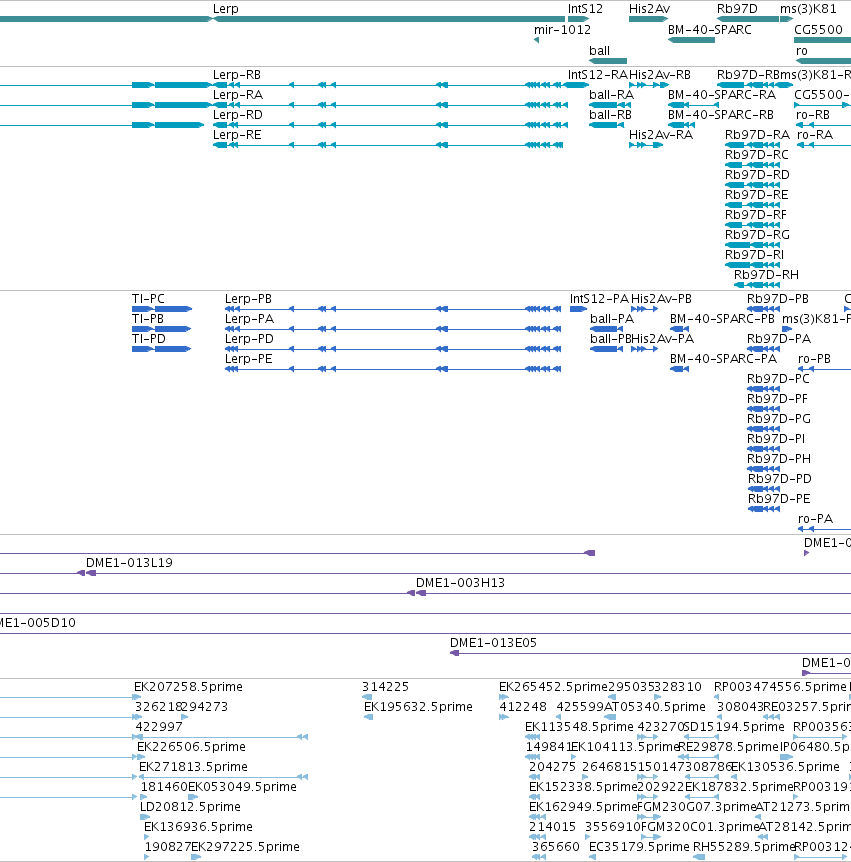This screenshot has height=862, width=851.
Task: Select the Lerp gene label
Action: point(225,9)
